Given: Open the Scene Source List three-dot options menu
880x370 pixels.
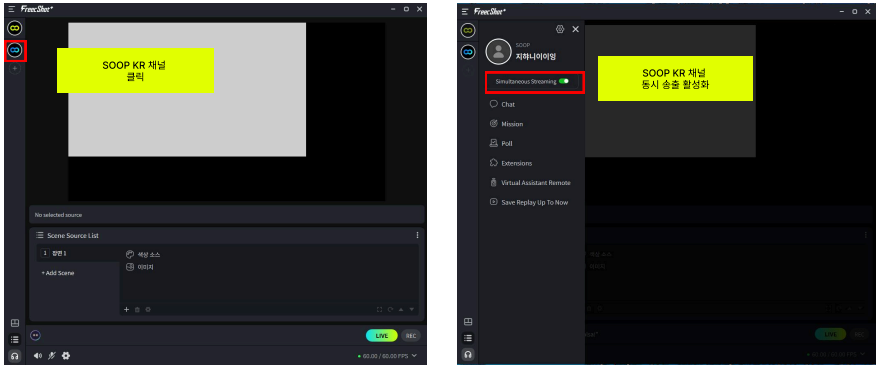Looking at the screenshot, I should click(417, 235).
